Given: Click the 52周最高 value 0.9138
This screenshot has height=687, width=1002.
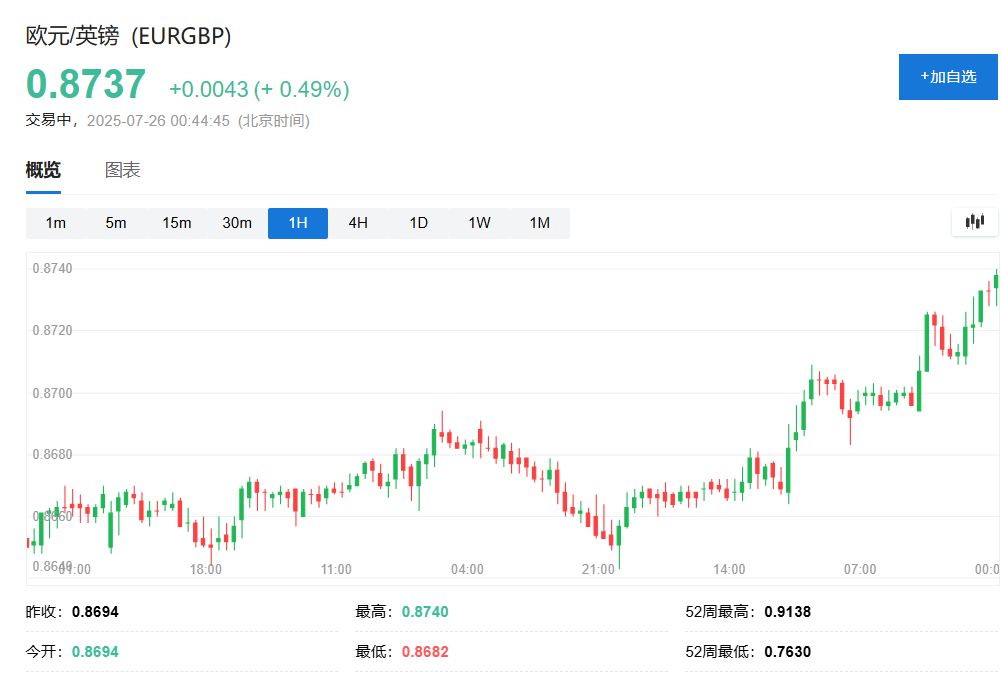Looking at the screenshot, I should 787,612.
